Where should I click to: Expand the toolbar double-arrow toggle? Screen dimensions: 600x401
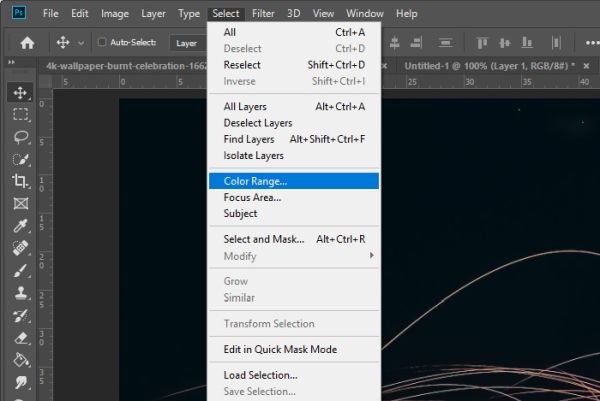(11, 62)
